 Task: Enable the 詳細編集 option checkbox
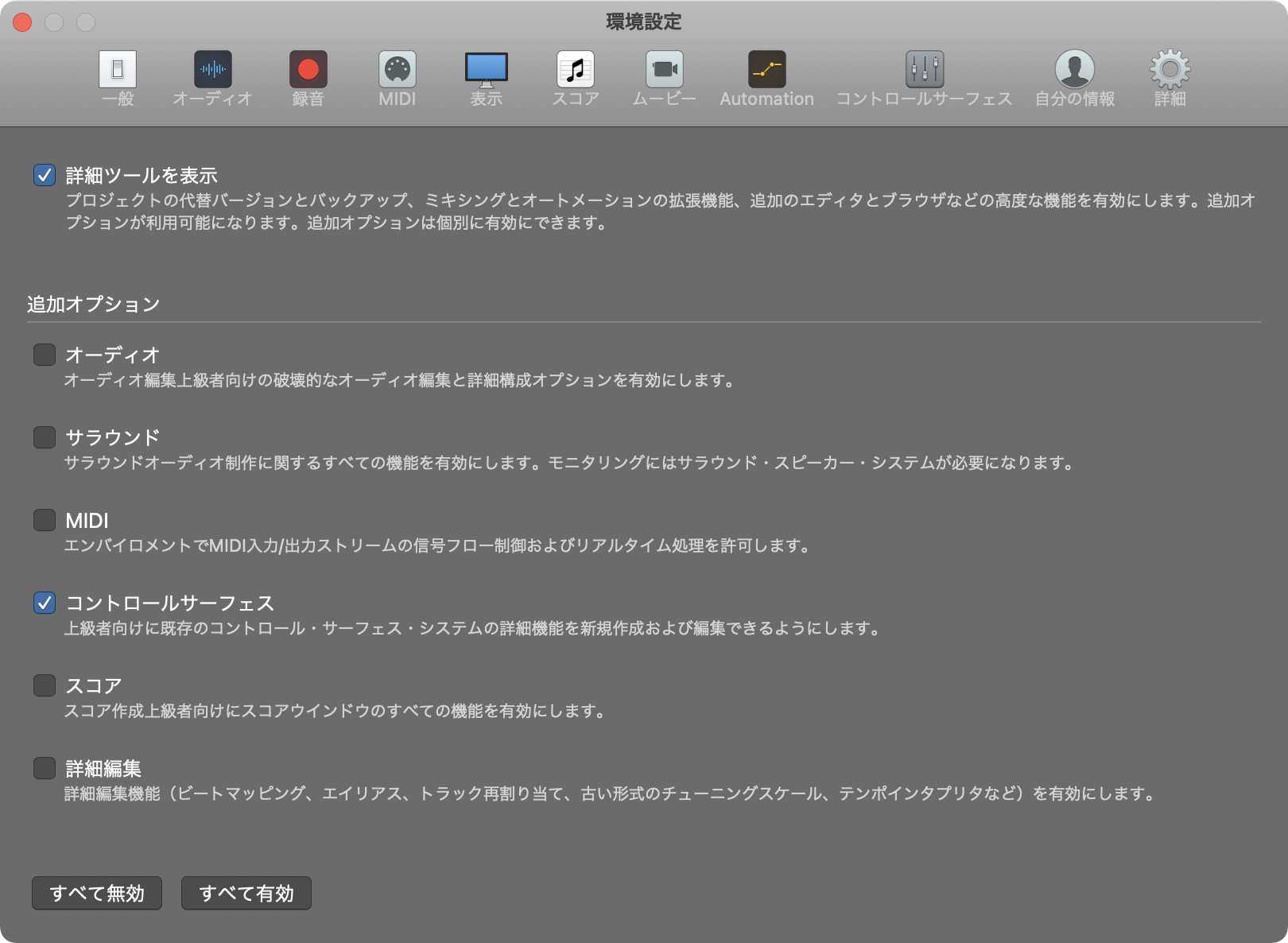pyautogui.click(x=45, y=768)
